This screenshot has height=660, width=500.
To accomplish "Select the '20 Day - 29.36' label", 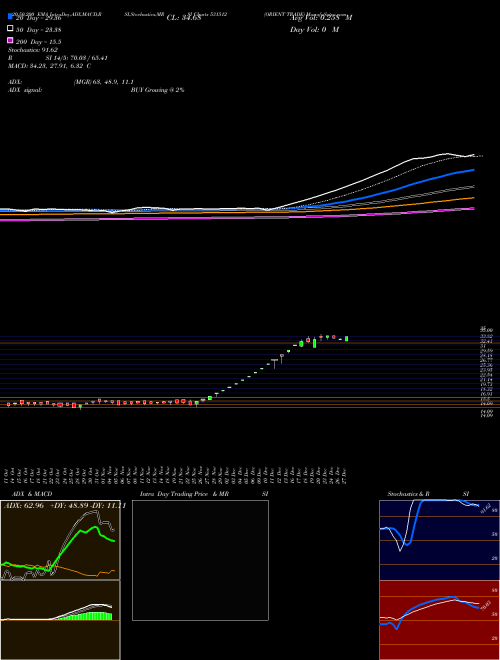I will pos(39,18).
